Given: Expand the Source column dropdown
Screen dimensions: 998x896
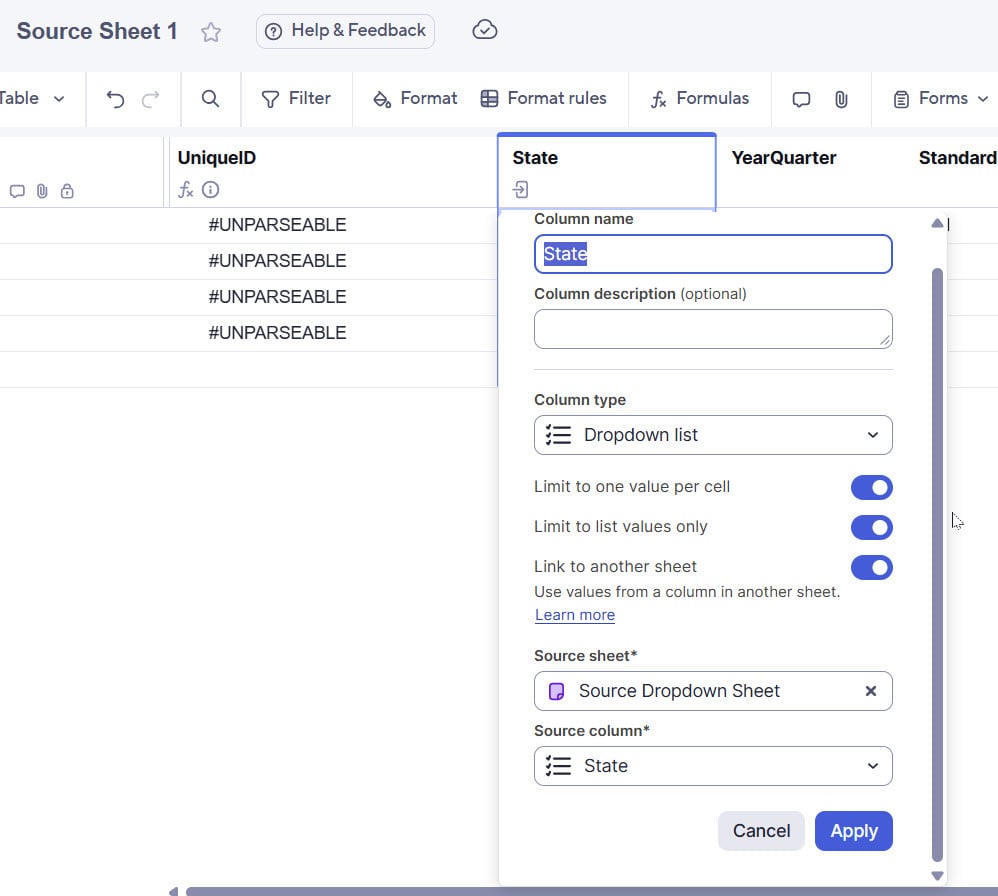Looking at the screenshot, I should tap(713, 766).
